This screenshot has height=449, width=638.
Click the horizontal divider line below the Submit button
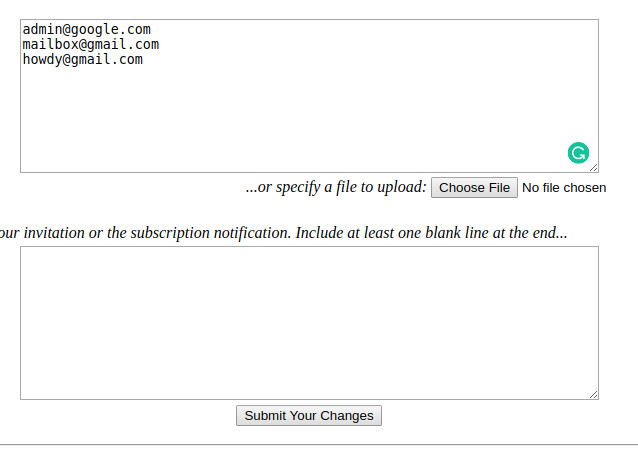pos(319,445)
